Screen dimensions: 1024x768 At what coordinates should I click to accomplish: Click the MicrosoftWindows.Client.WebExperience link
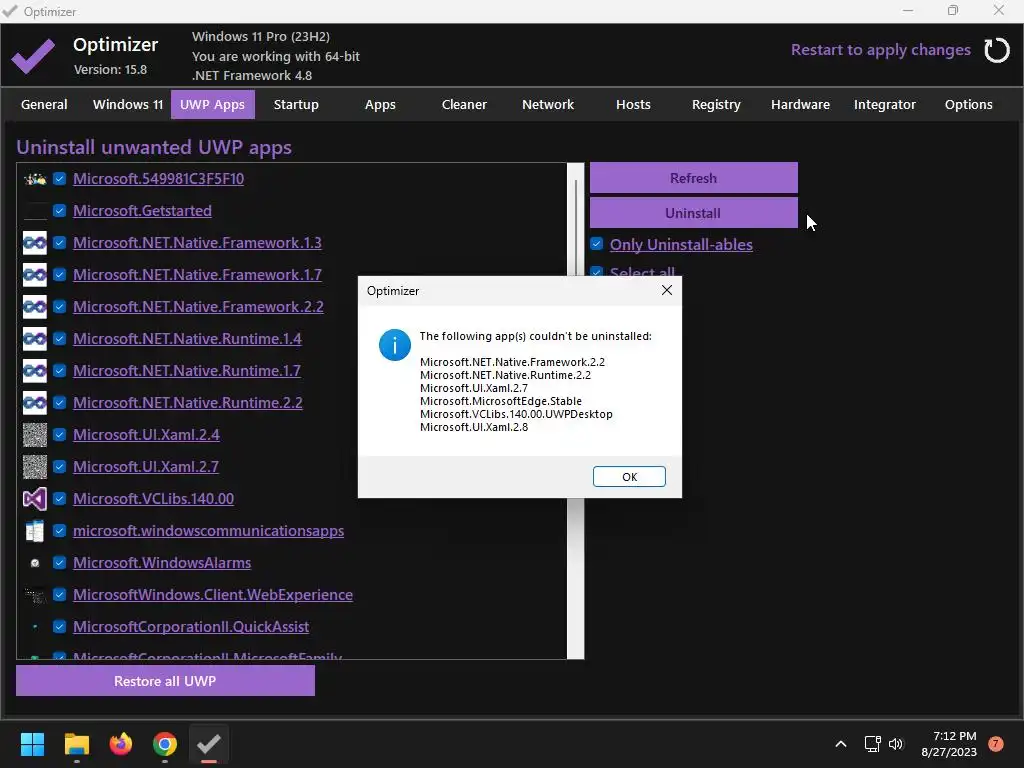(x=213, y=595)
